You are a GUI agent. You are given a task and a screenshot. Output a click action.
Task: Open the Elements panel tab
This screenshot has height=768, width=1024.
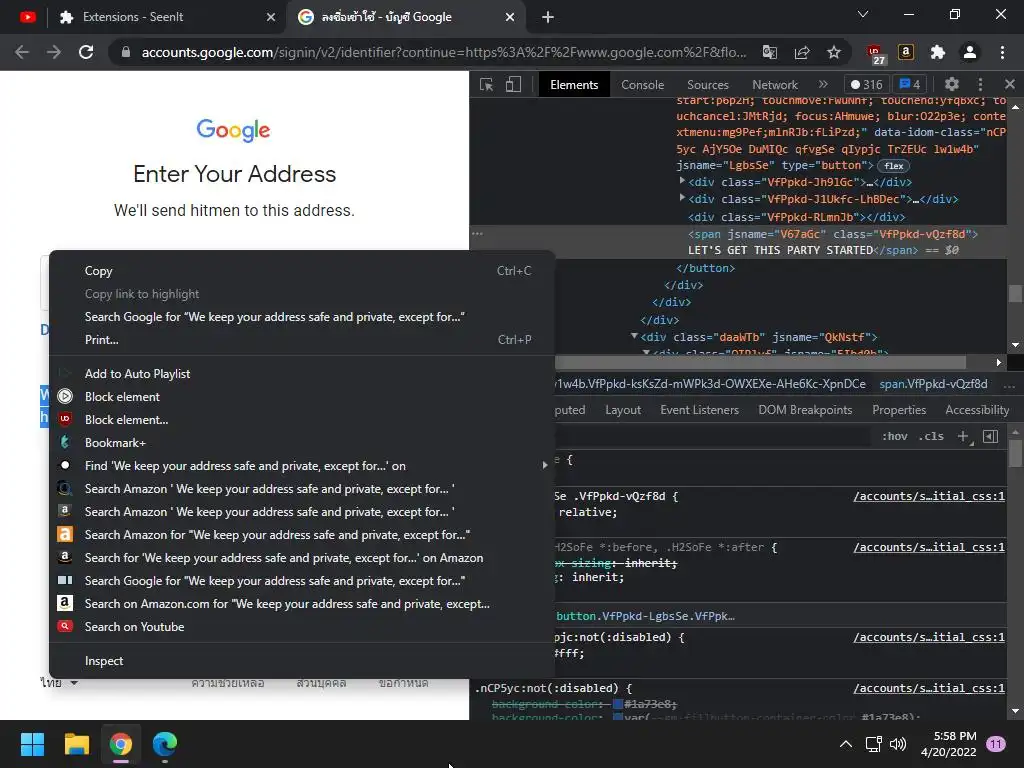coord(574,85)
